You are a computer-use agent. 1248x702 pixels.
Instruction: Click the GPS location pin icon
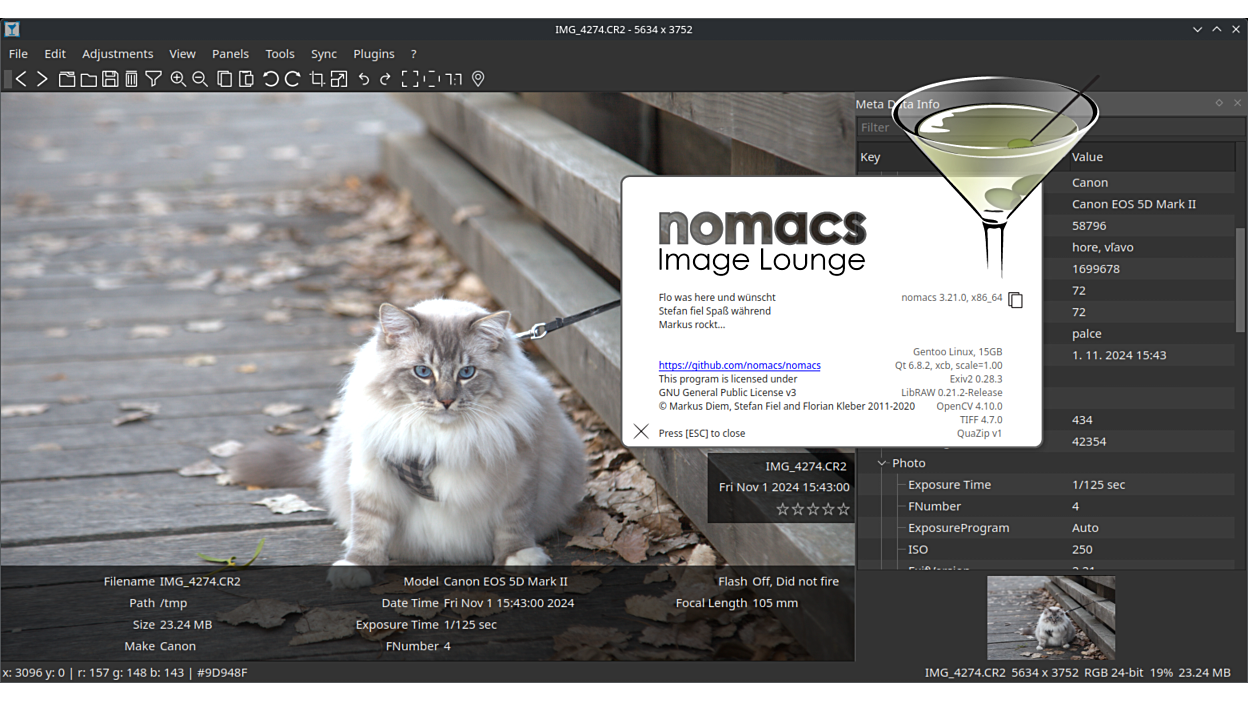tap(478, 79)
